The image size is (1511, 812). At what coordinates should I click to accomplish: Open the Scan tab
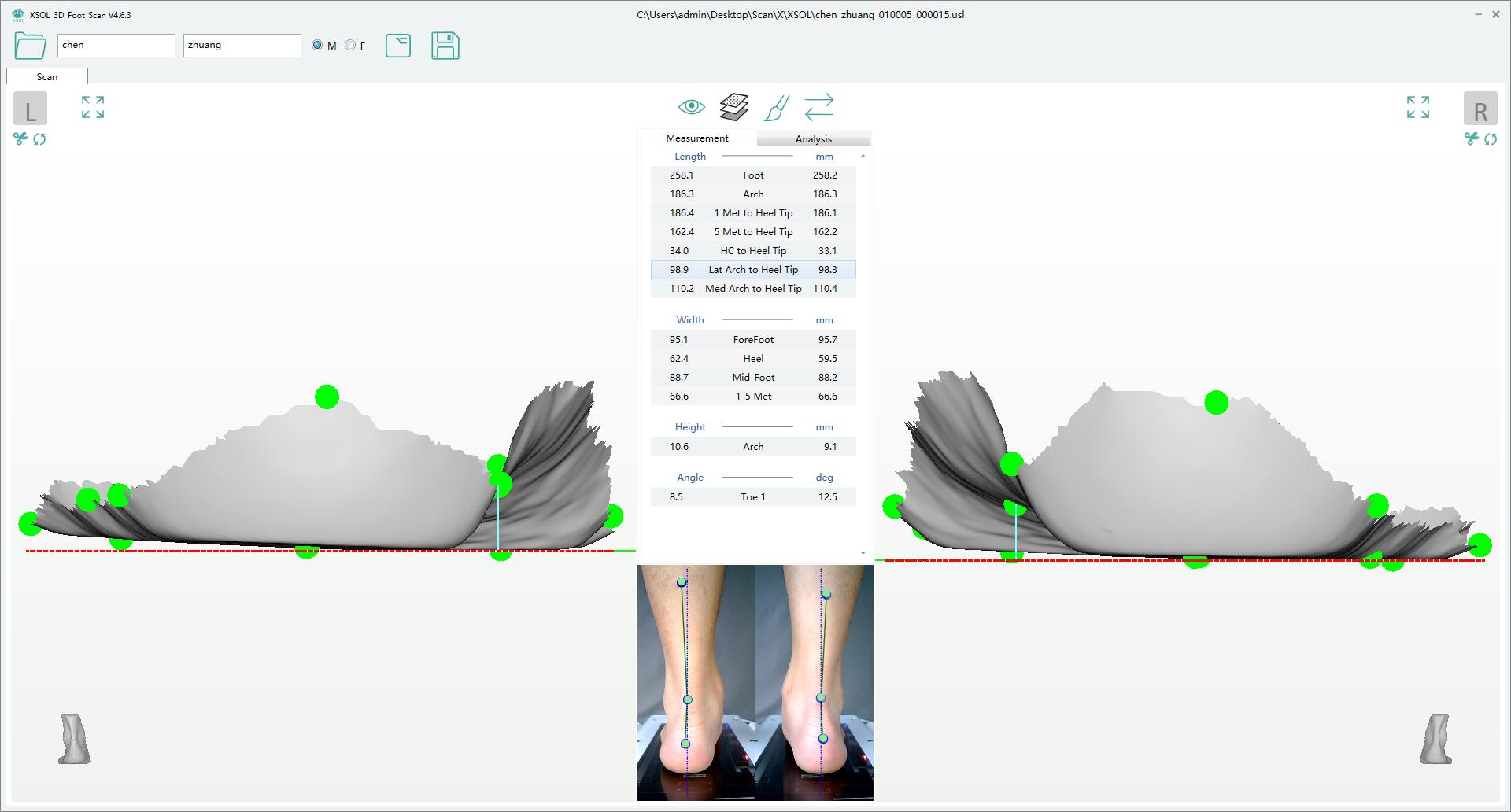(47, 77)
